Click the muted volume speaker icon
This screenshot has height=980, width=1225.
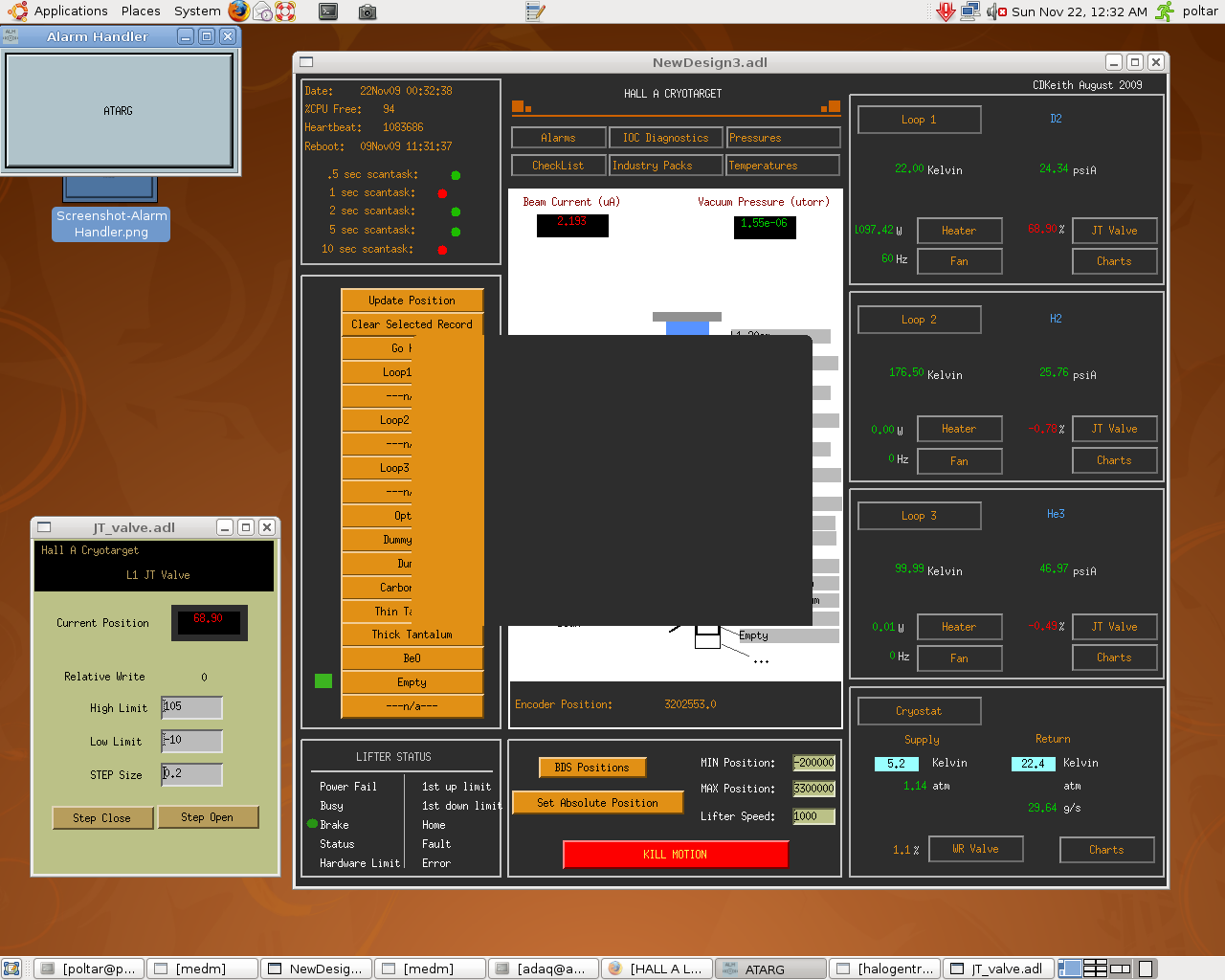(x=996, y=11)
